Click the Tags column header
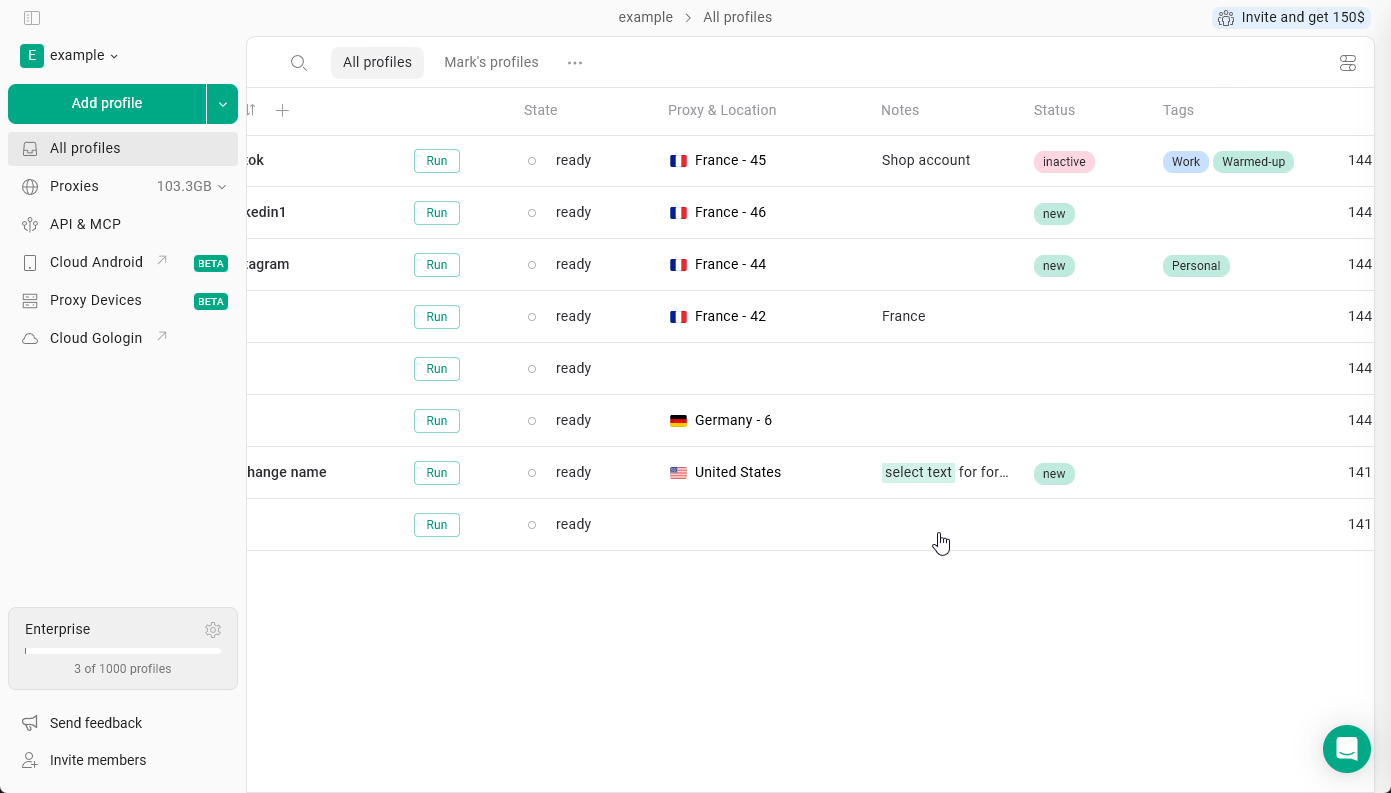 tap(1178, 110)
